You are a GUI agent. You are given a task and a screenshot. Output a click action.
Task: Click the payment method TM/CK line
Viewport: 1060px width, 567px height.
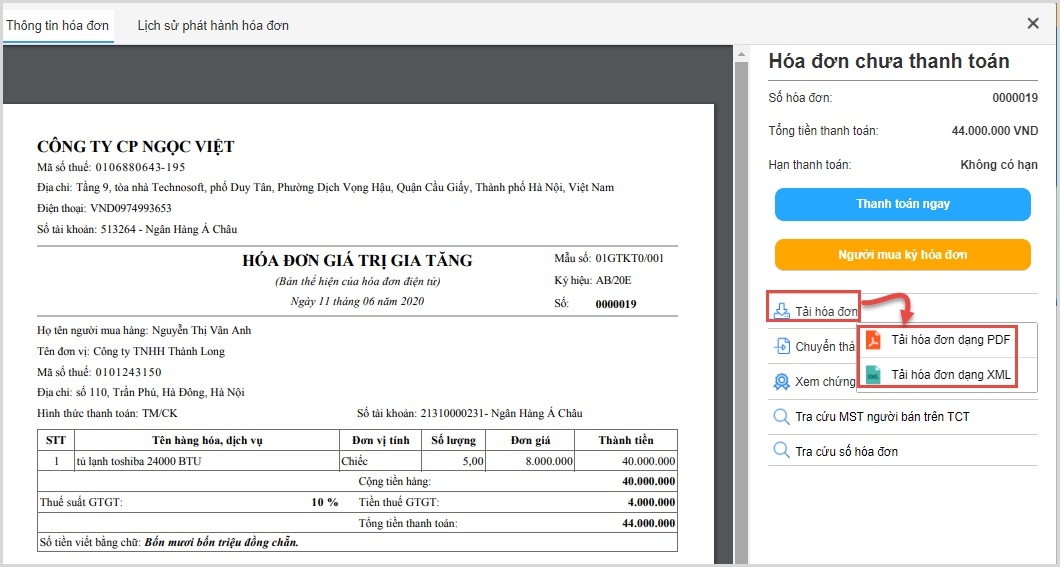[107, 414]
